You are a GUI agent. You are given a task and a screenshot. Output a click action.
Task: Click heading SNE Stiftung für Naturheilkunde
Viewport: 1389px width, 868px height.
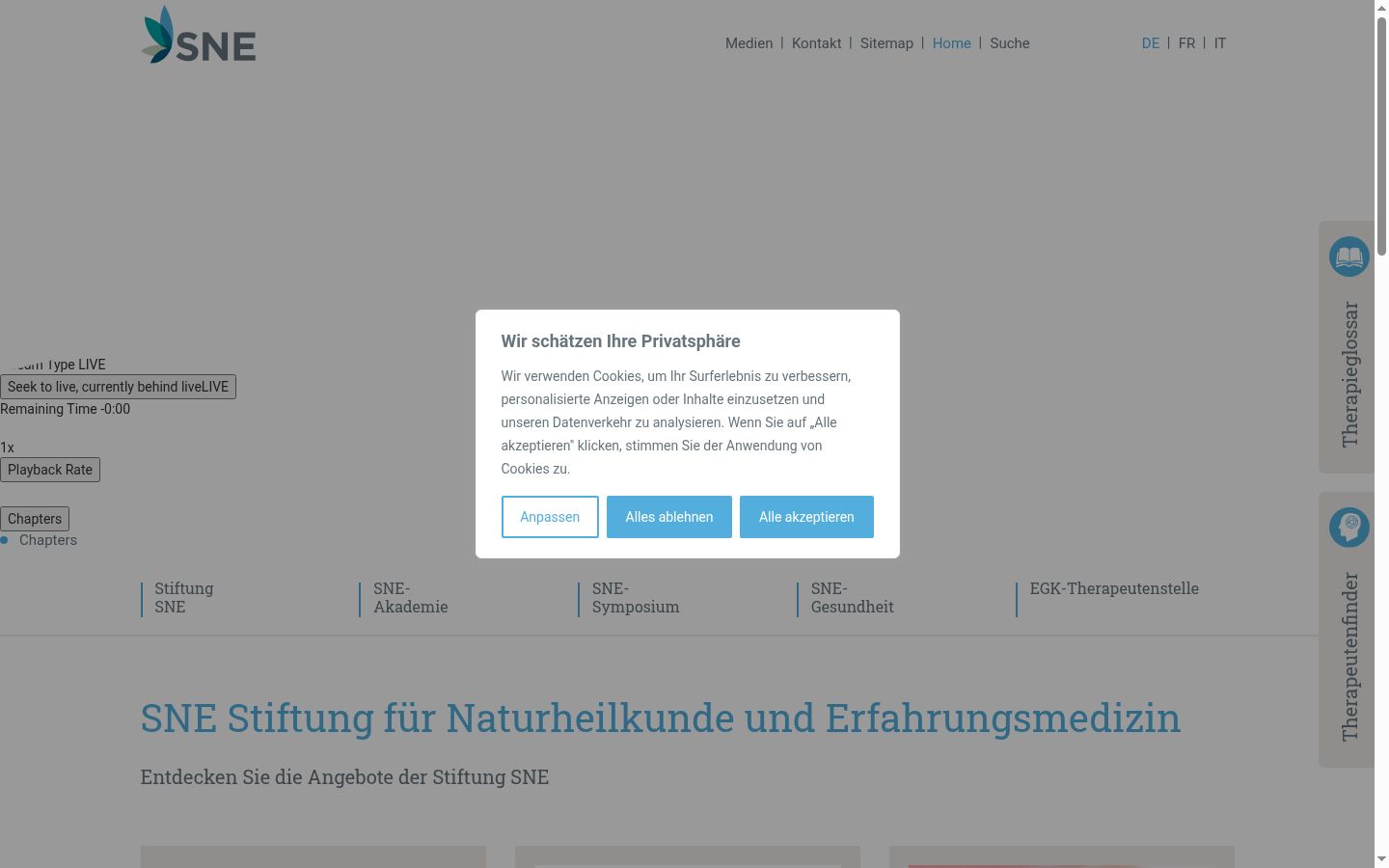661,719
